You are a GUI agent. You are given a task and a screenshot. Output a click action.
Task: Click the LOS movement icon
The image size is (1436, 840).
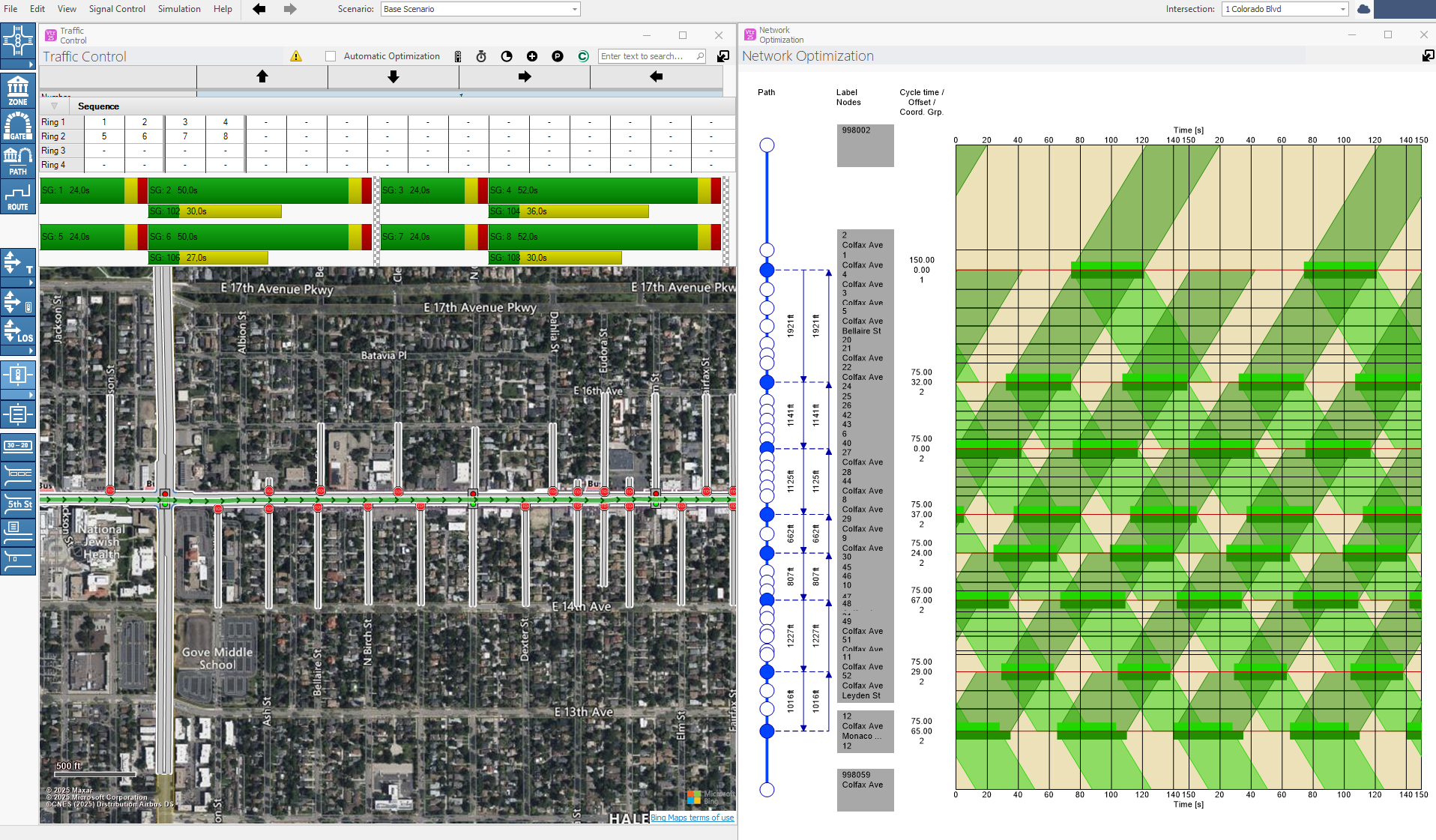coord(18,331)
